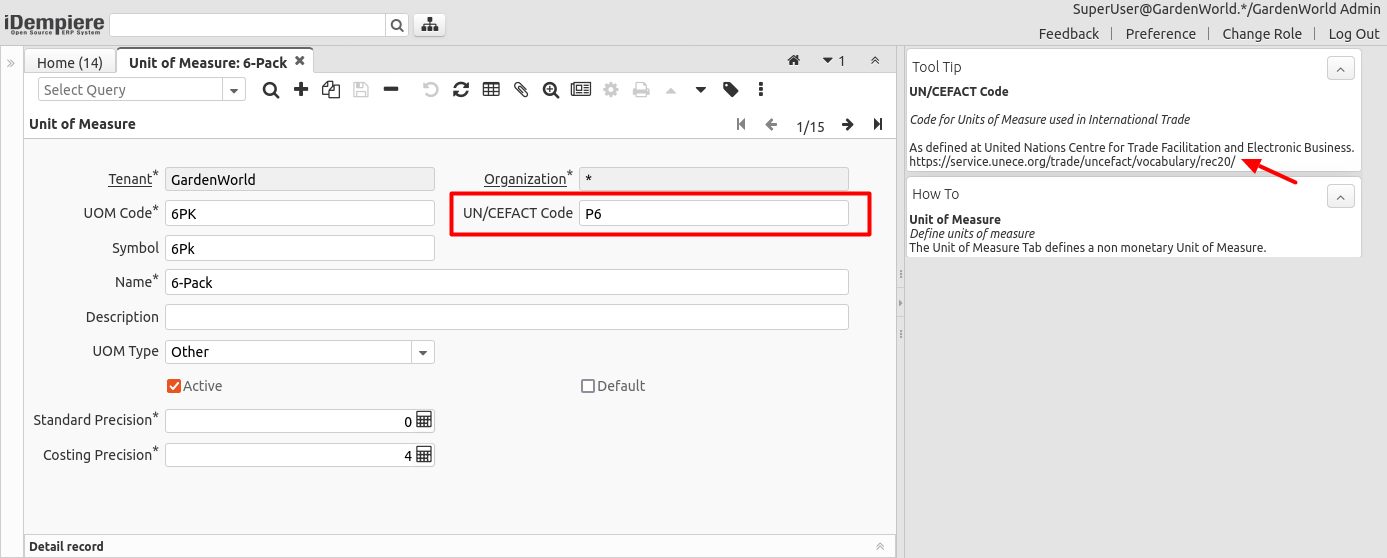The height and width of the screenshot is (558, 1387).
Task: Collapse the Tool Tip panel
Action: (1340, 68)
